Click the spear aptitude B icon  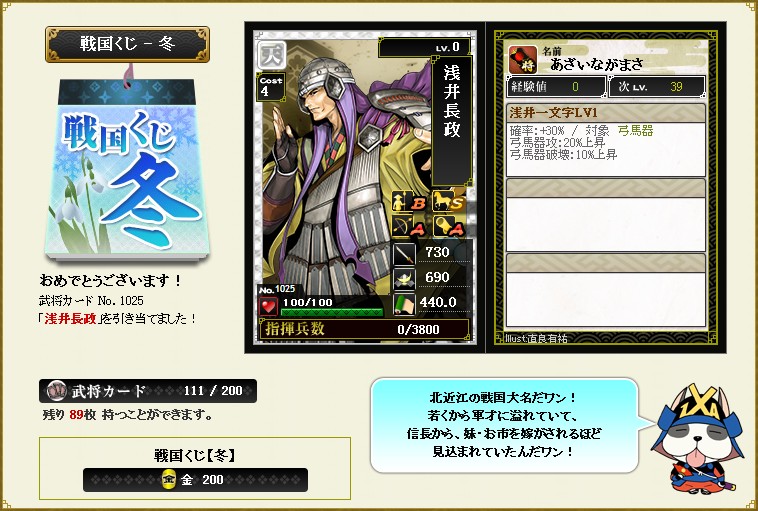[x=409, y=202]
